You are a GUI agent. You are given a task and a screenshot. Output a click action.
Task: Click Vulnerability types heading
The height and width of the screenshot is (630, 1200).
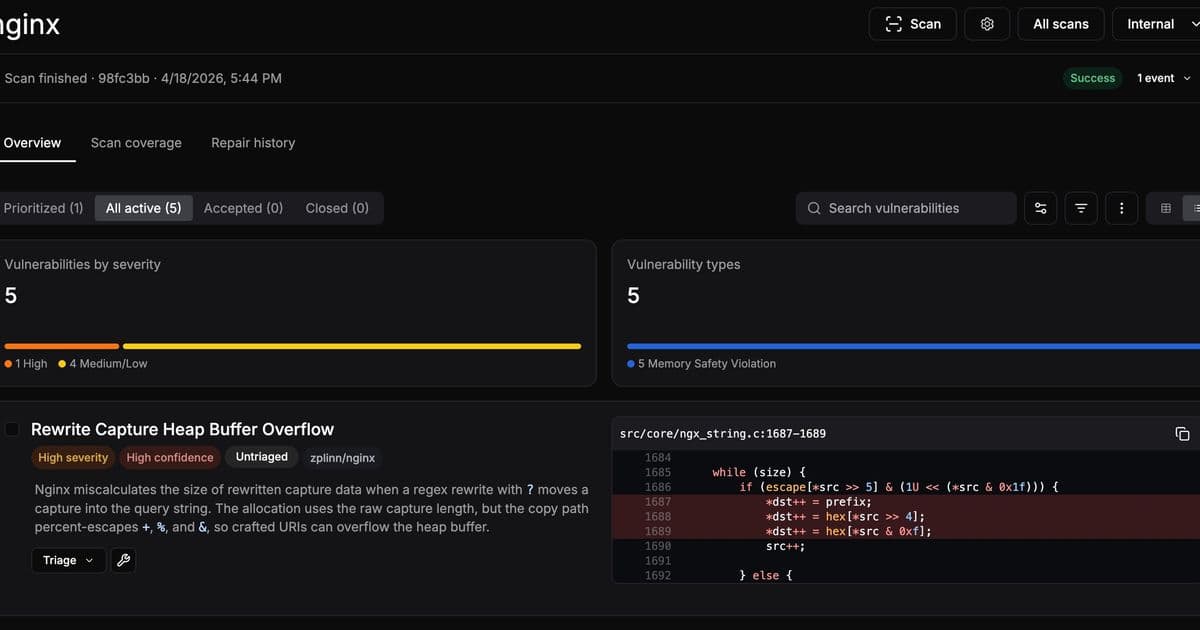[684, 265]
